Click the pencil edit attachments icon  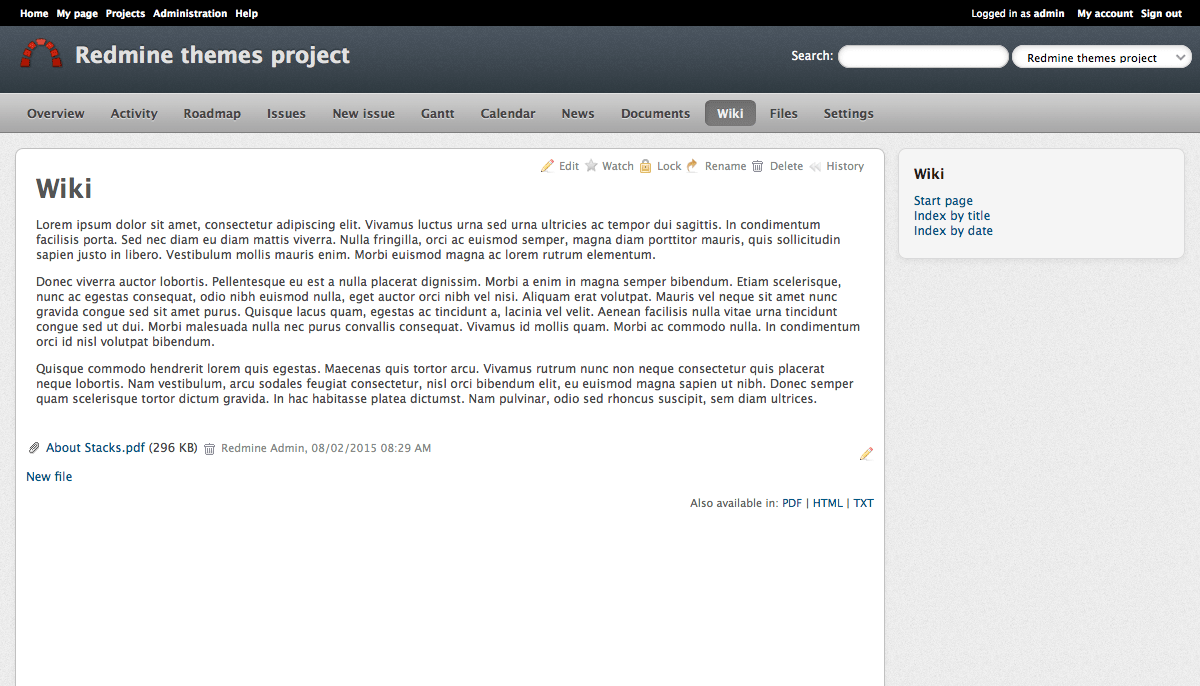[x=866, y=454]
